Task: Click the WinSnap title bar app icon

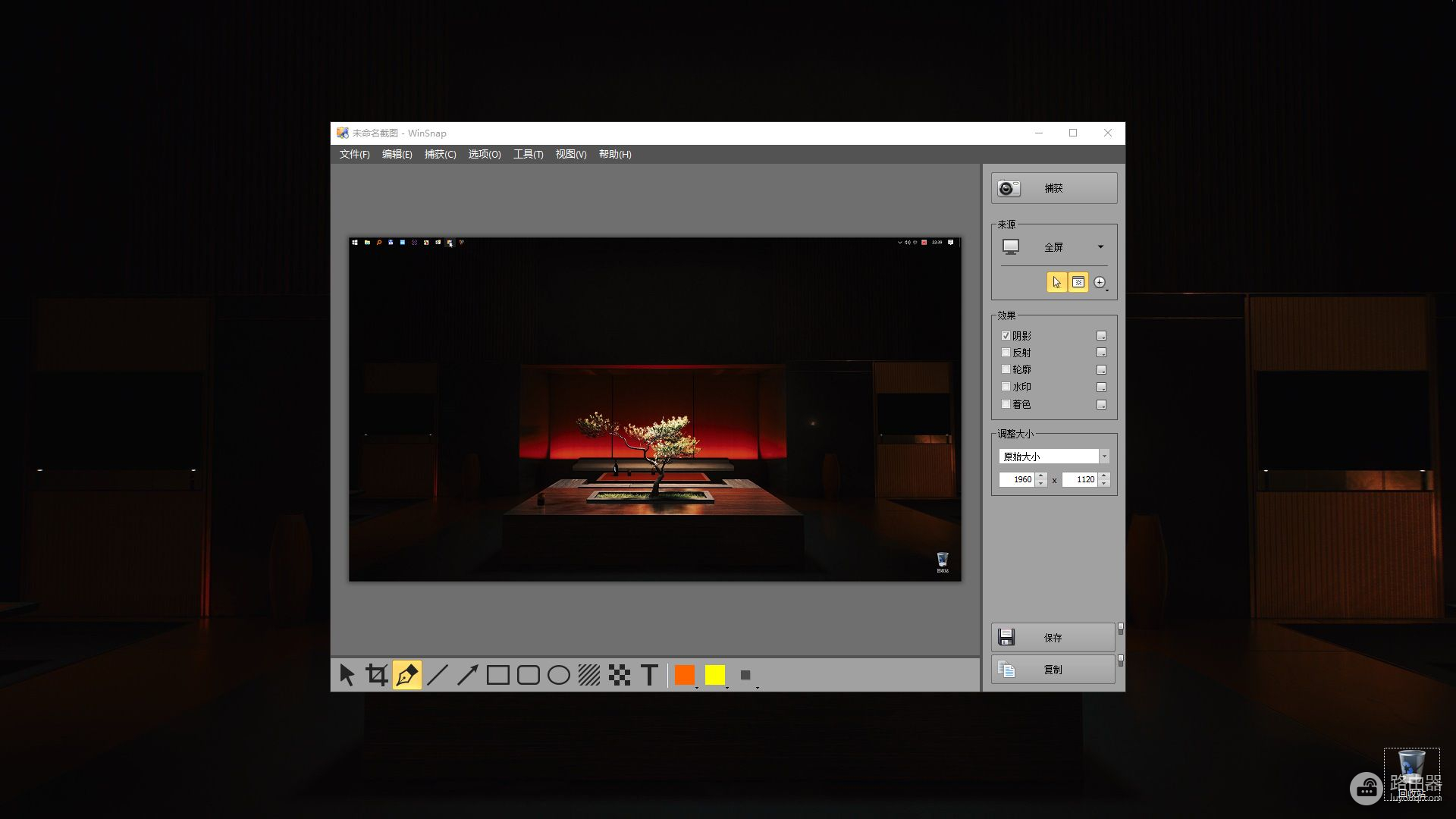Action: coord(343,133)
